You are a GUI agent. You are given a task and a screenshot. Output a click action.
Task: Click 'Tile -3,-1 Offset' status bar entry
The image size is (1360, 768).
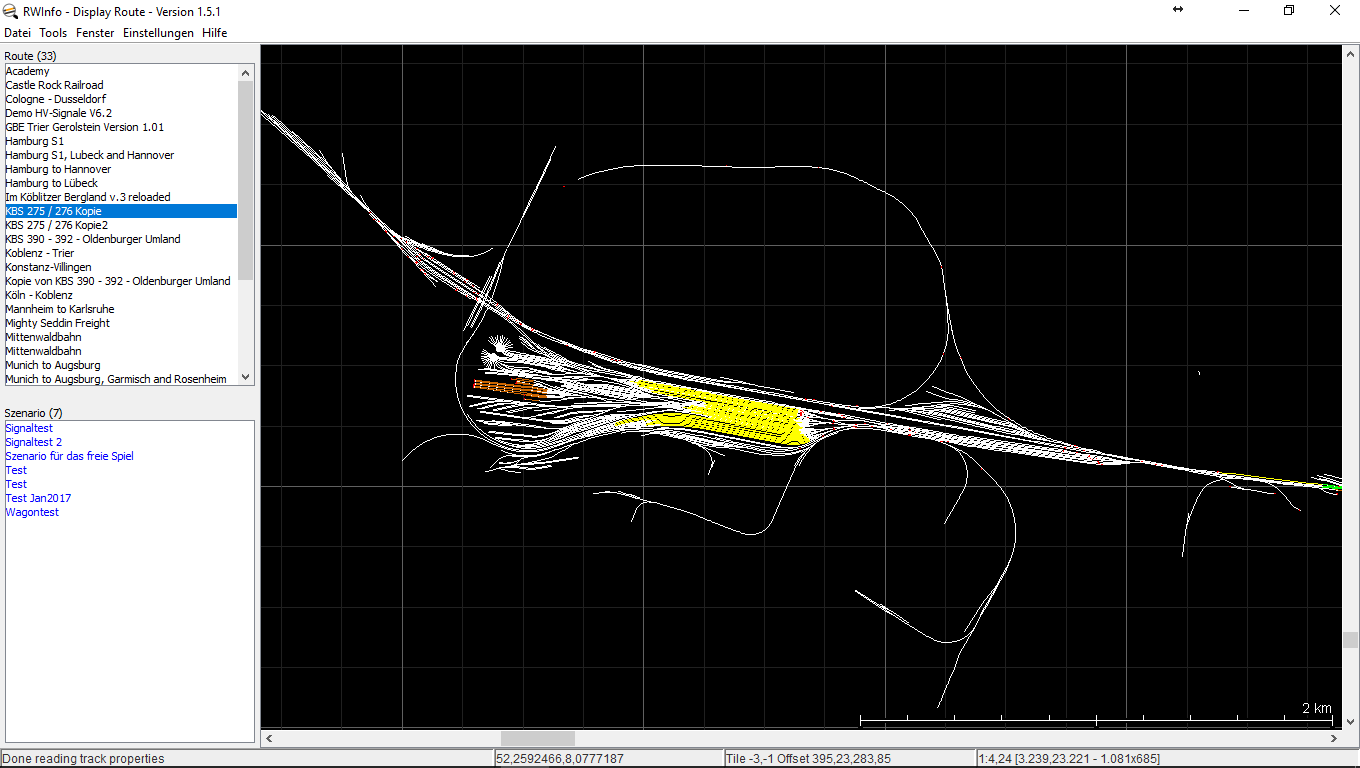(808, 759)
